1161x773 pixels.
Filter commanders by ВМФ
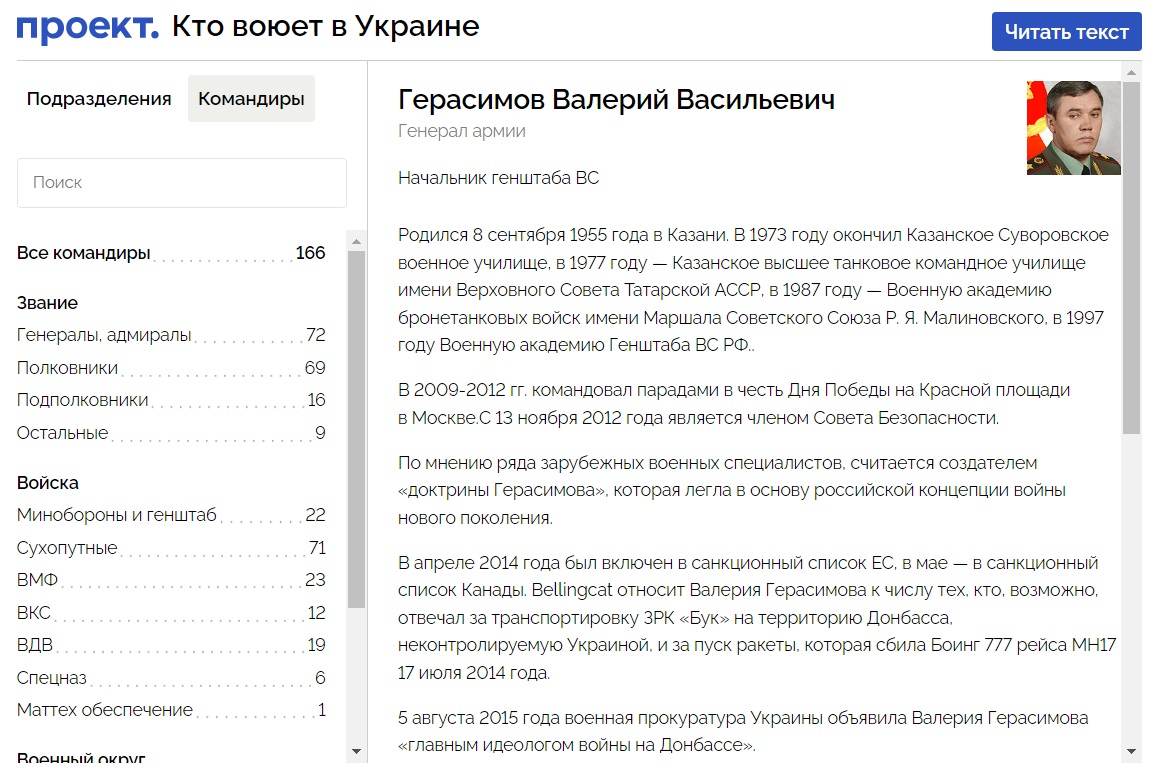(x=37, y=580)
